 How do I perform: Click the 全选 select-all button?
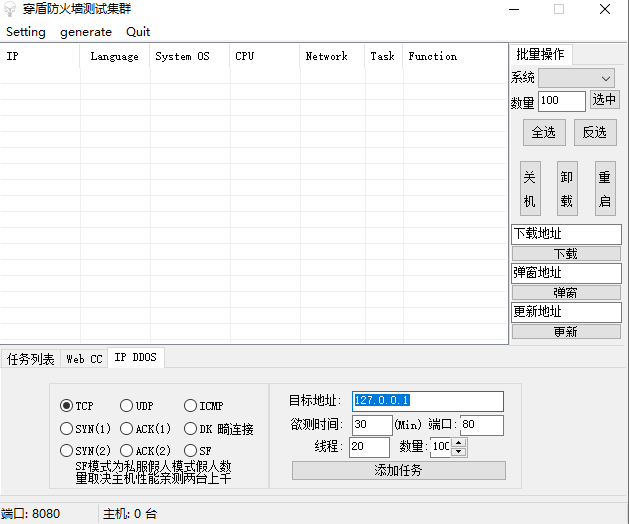[x=543, y=132]
